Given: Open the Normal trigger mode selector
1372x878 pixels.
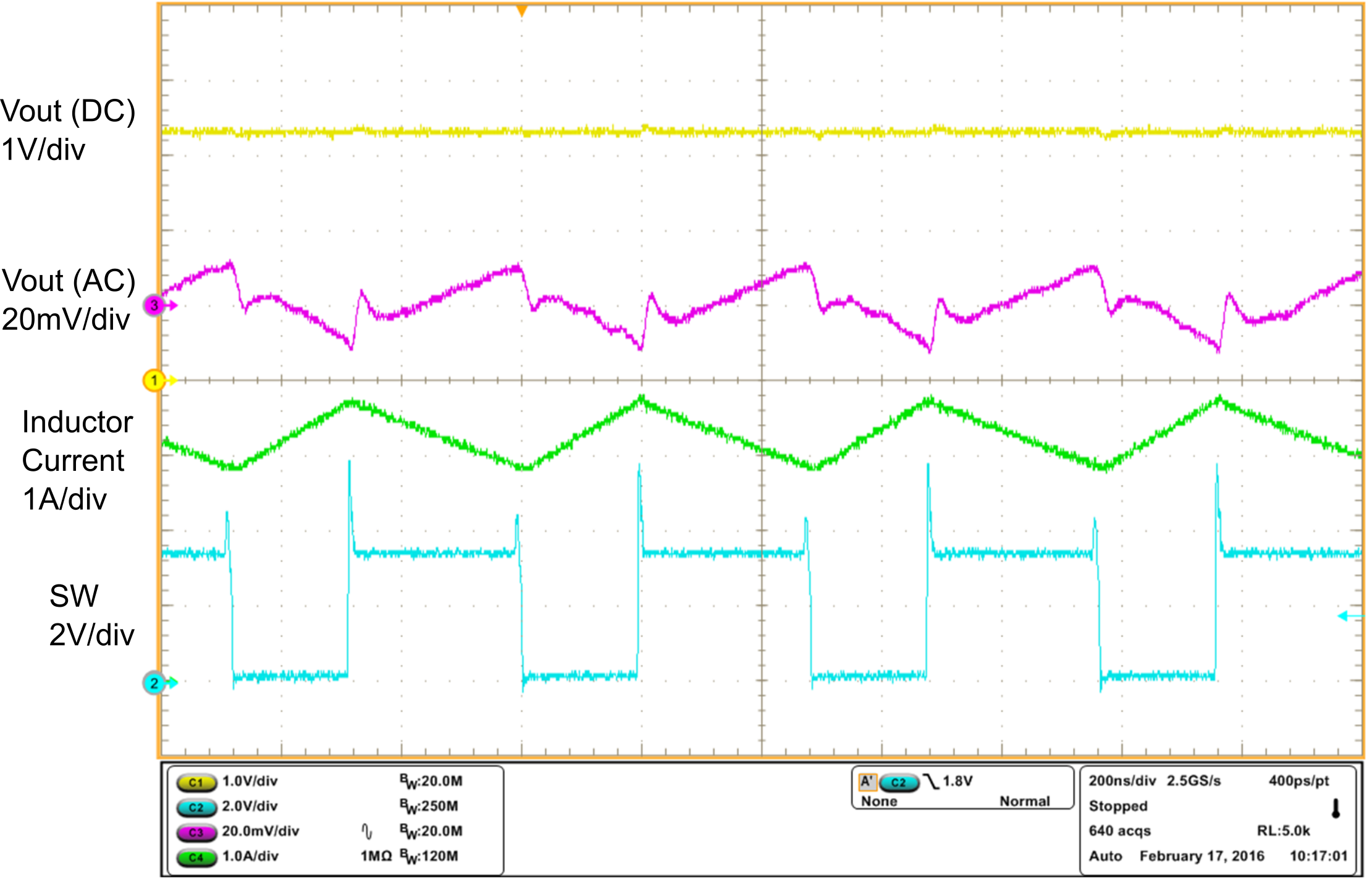Looking at the screenshot, I should point(1025,801).
